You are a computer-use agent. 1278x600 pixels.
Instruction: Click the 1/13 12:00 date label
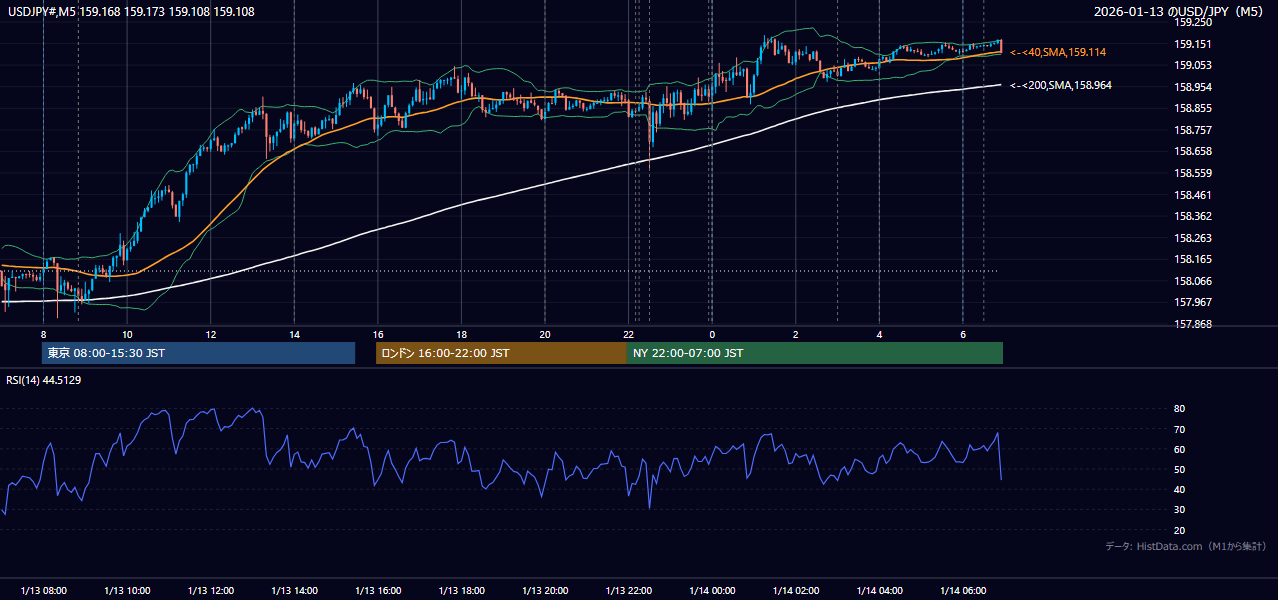tap(210, 591)
